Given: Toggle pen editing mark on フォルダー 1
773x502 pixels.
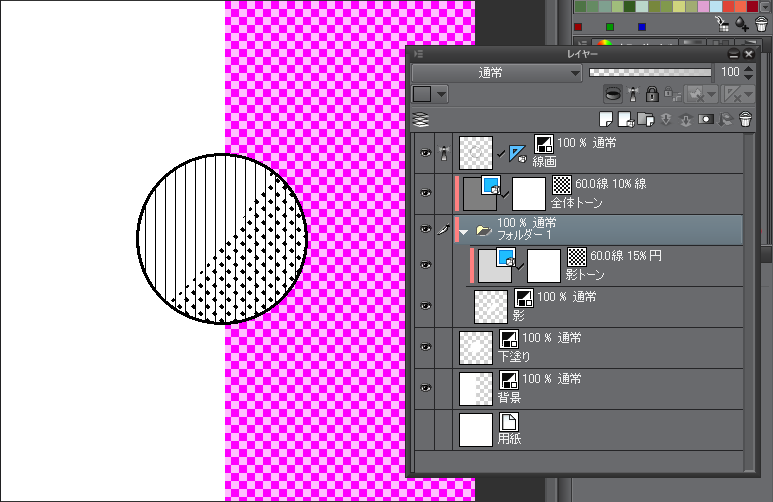Looking at the screenshot, I should pyautogui.click(x=444, y=229).
